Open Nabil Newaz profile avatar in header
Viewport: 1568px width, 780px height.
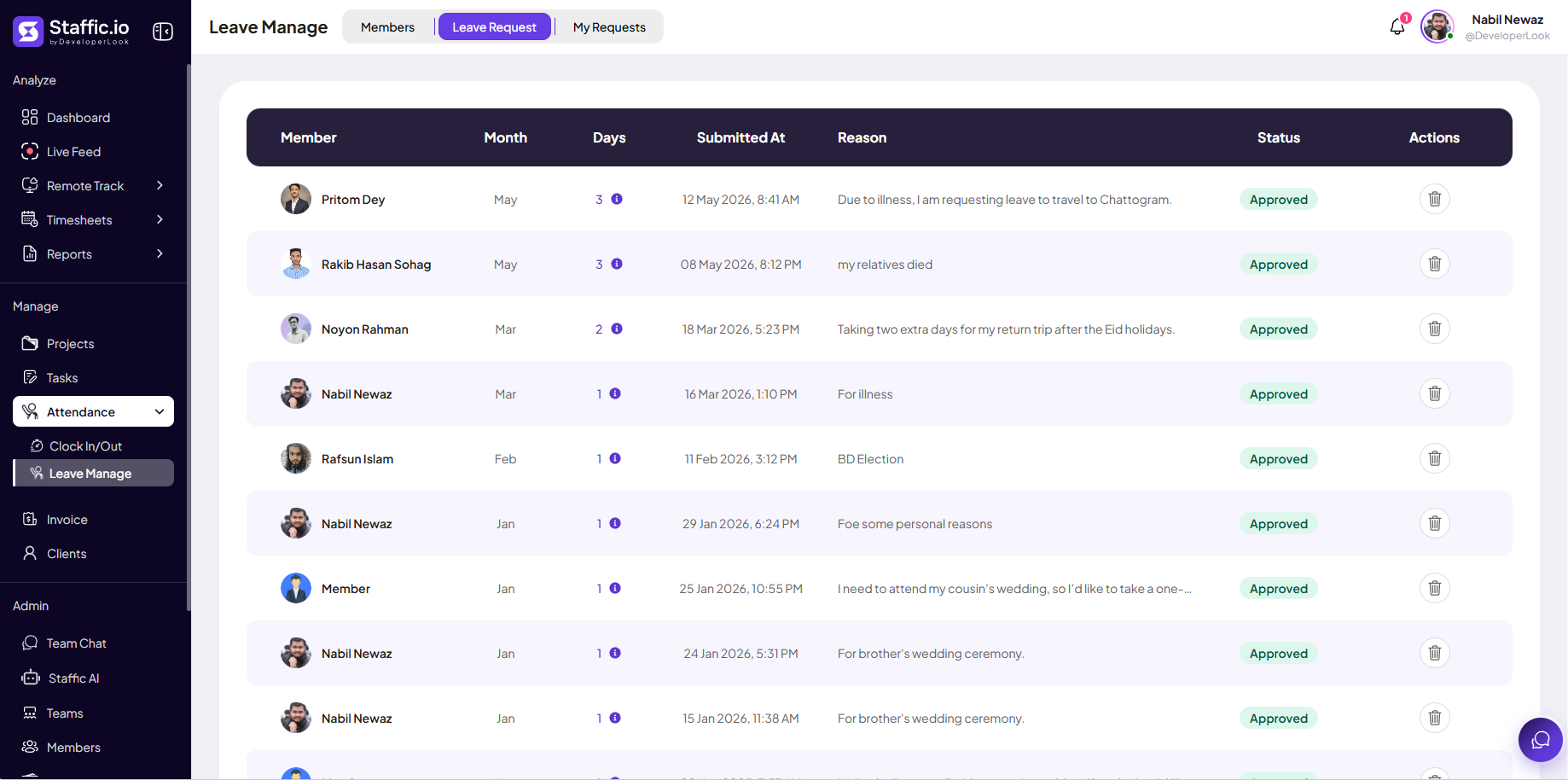(1437, 26)
